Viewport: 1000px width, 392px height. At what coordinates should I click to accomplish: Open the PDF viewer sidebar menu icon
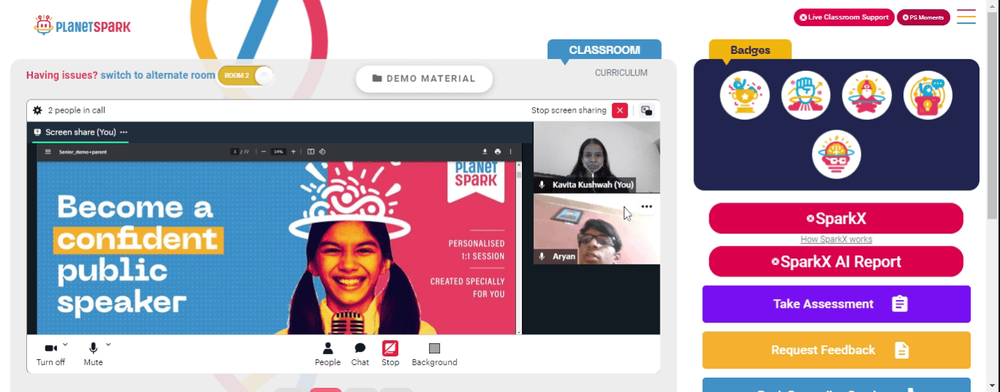tap(48, 152)
